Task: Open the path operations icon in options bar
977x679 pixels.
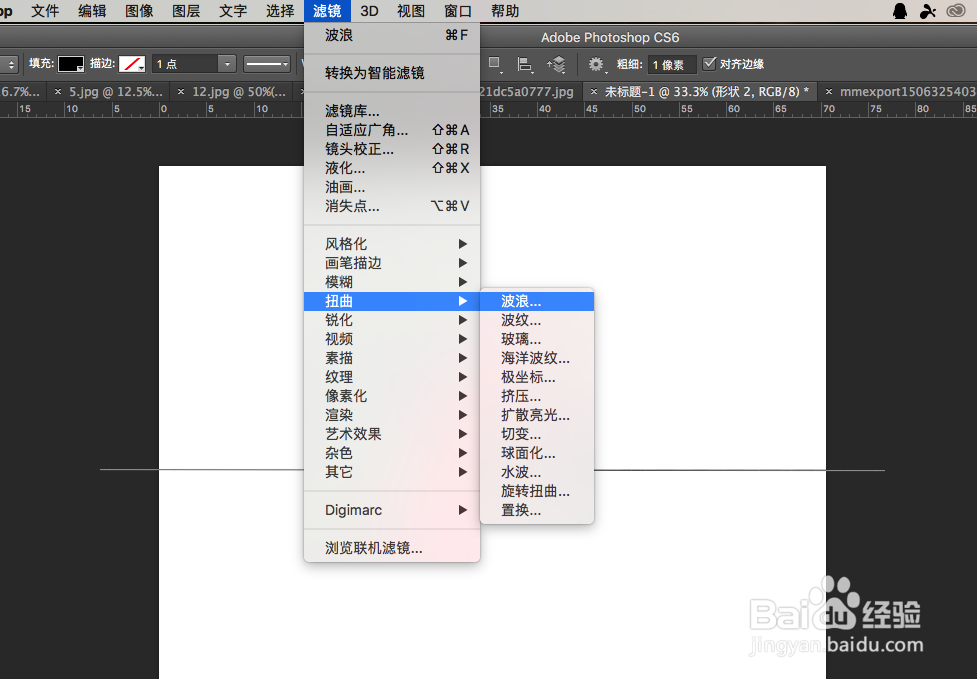Action: point(494,64)
